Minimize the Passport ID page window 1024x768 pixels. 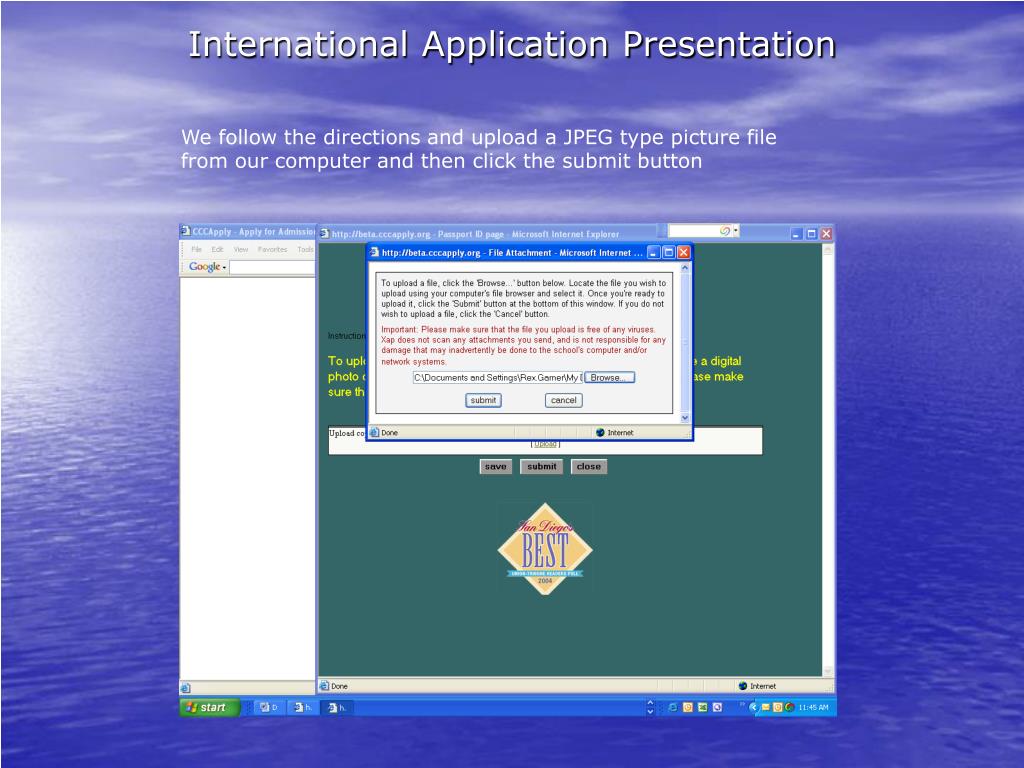coord(796,234)
